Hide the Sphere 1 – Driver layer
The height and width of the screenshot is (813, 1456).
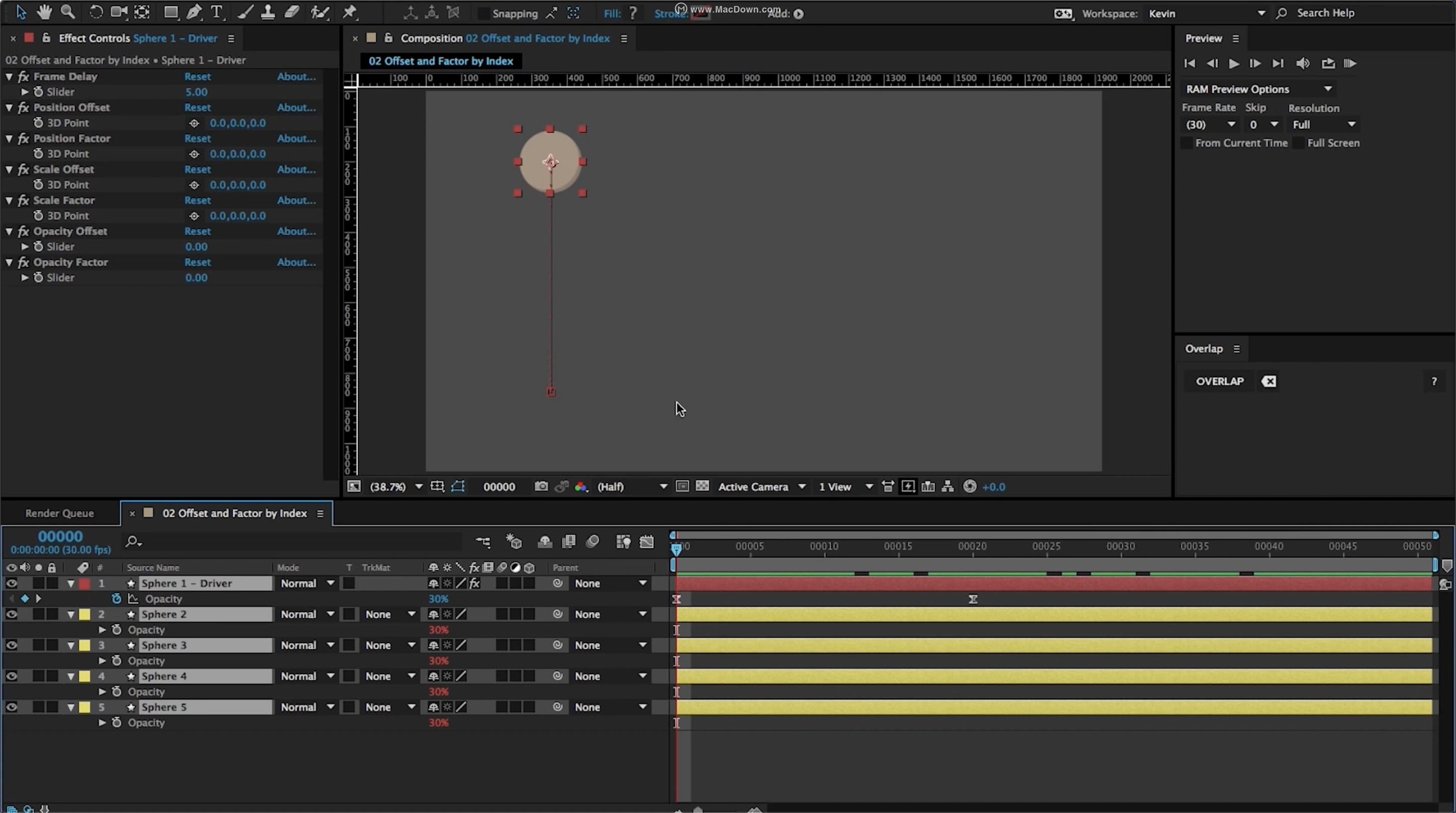click(x=12, y=583)
